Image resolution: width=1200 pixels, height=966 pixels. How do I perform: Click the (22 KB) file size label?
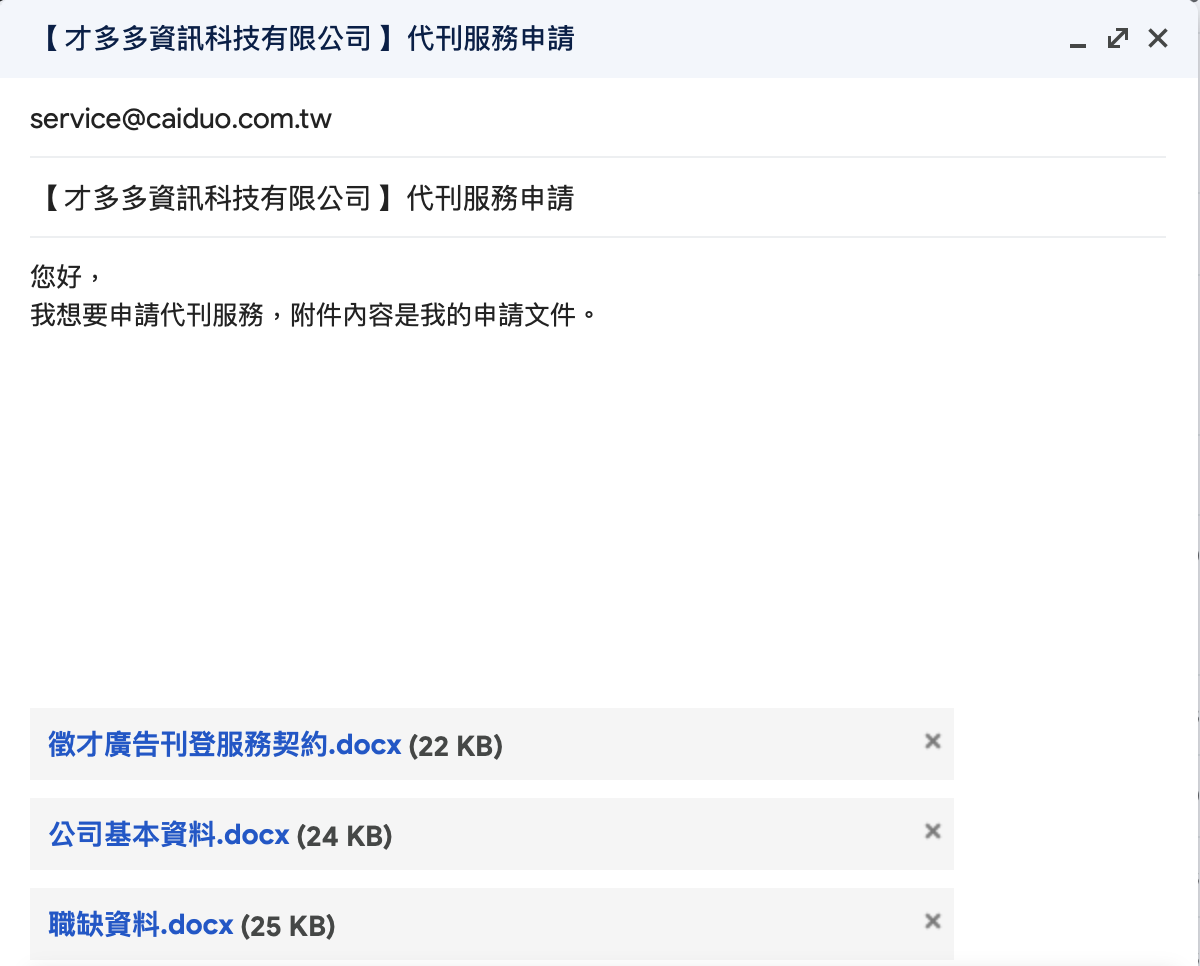click(x=456, y=746)
